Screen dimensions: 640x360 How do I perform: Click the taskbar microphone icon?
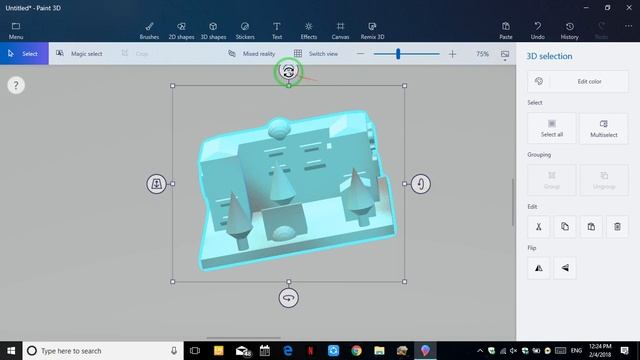(x=174, y=351)
